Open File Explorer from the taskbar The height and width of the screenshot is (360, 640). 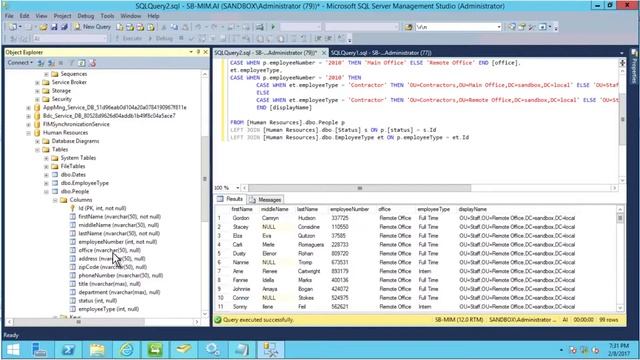97,350
